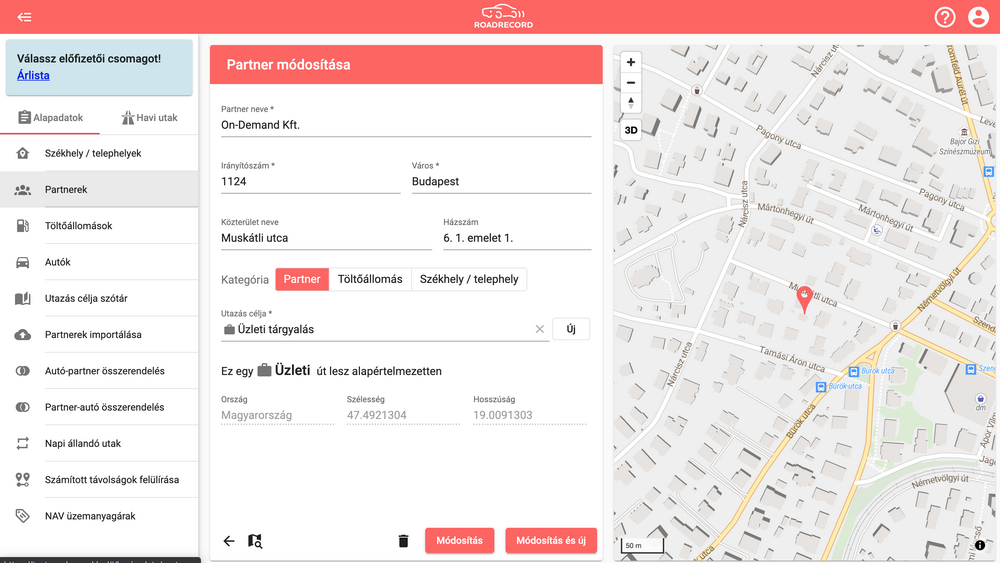Viewport: 1000px width, 563px height.
Task: Switch to Havi utak tab
Action: pyautogui.click(x=149, y=118)
